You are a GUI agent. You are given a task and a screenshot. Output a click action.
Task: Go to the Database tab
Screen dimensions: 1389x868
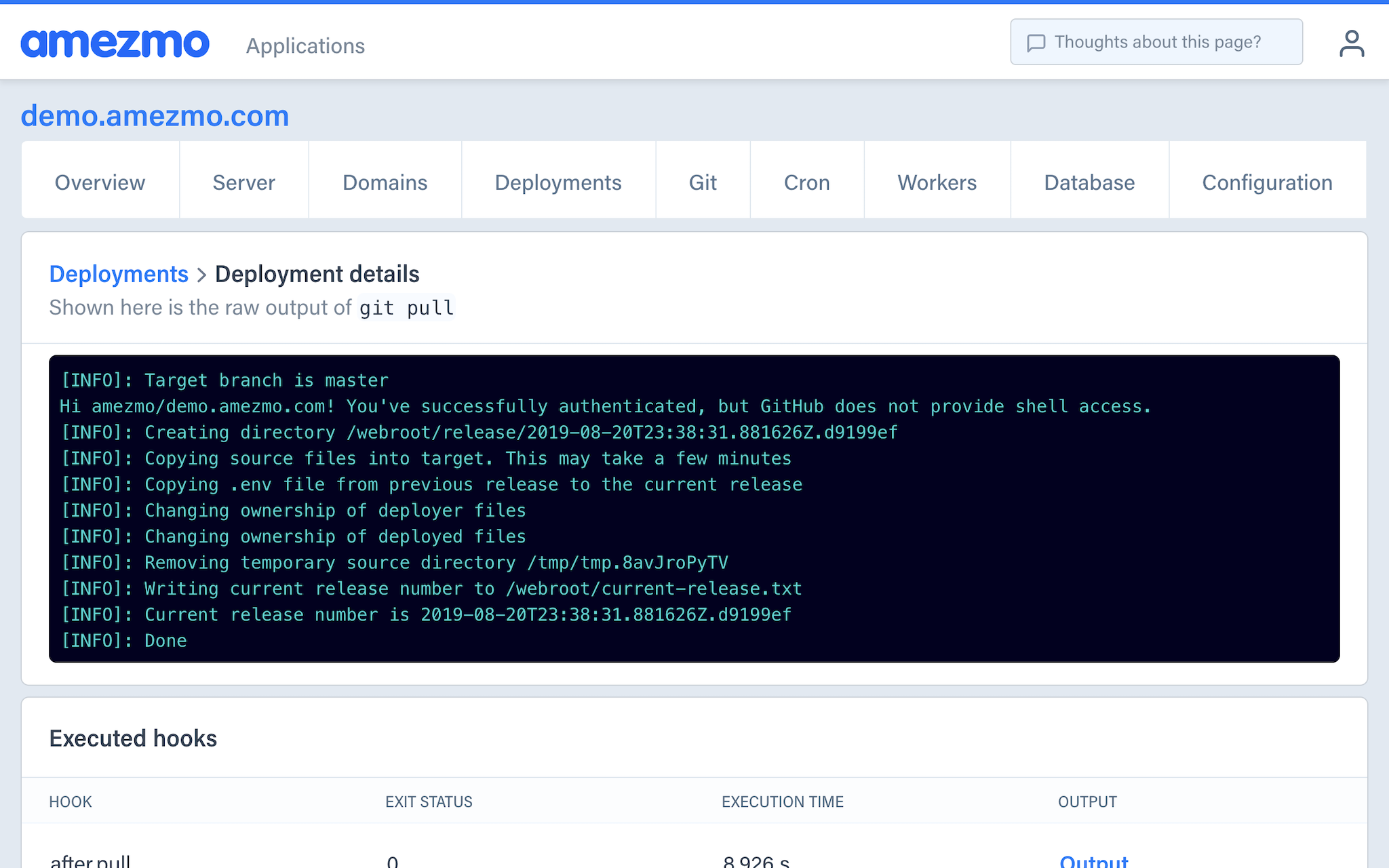pyautogui.click(x=1089, y=182)
